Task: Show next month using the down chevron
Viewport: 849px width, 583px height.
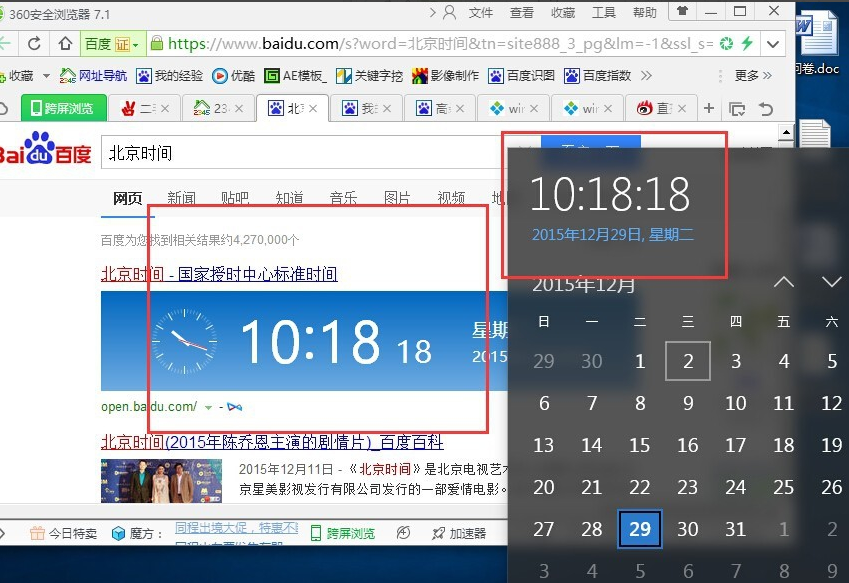Action: click(x=832, y=282)
